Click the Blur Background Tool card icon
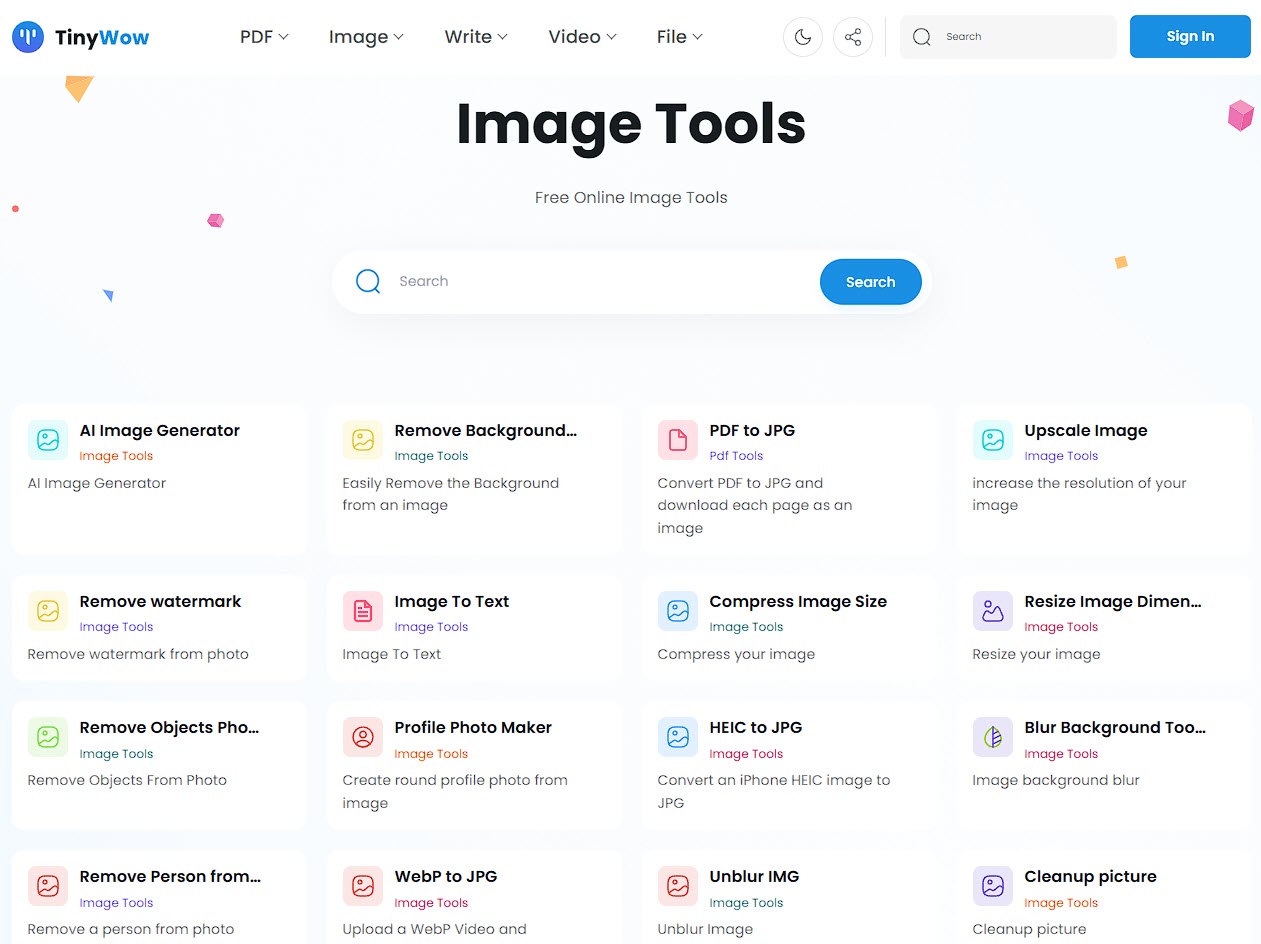The width and height of the screenshot is (1261, 944). (x=993, y=737)
